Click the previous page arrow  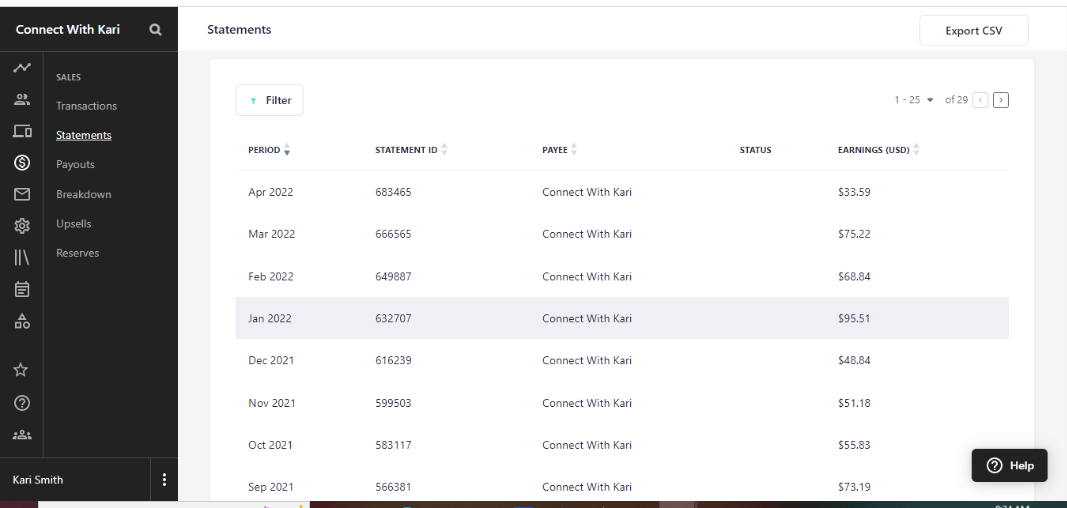tap(981, 100)
